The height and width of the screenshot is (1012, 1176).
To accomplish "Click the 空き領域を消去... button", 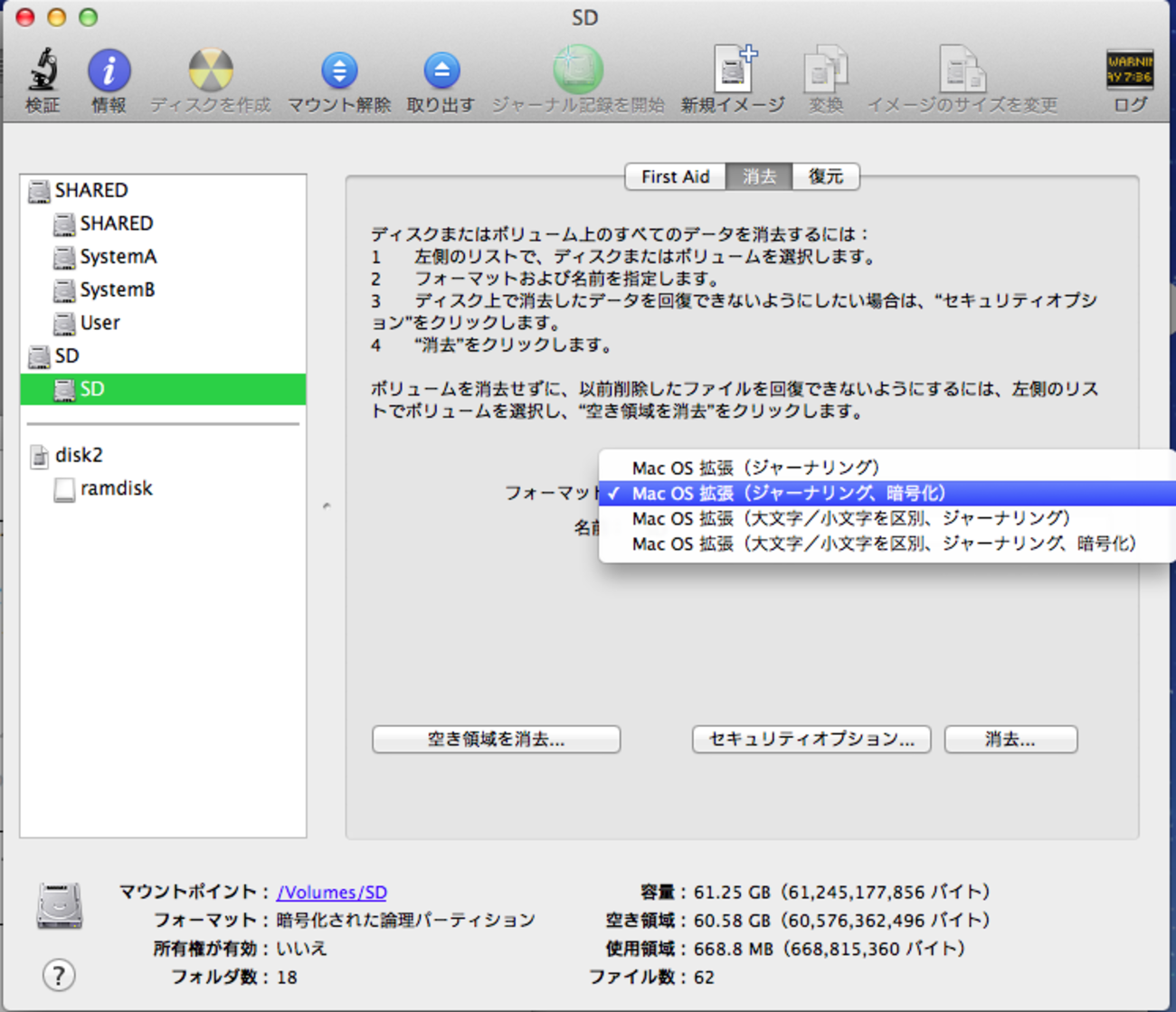I will click(495, 739).
